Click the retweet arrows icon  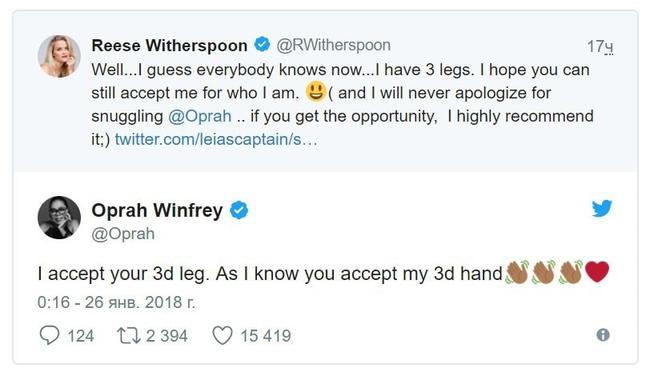coord(129,336)
